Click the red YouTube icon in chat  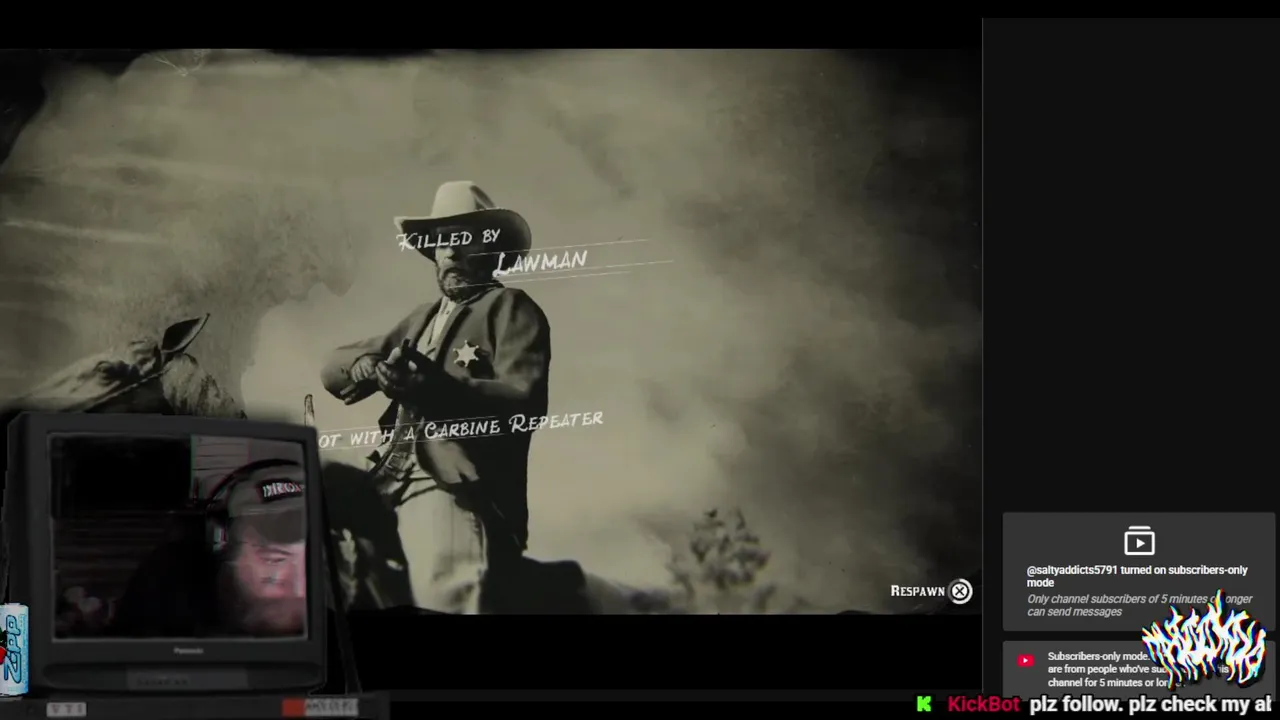tap(1025, 660)
